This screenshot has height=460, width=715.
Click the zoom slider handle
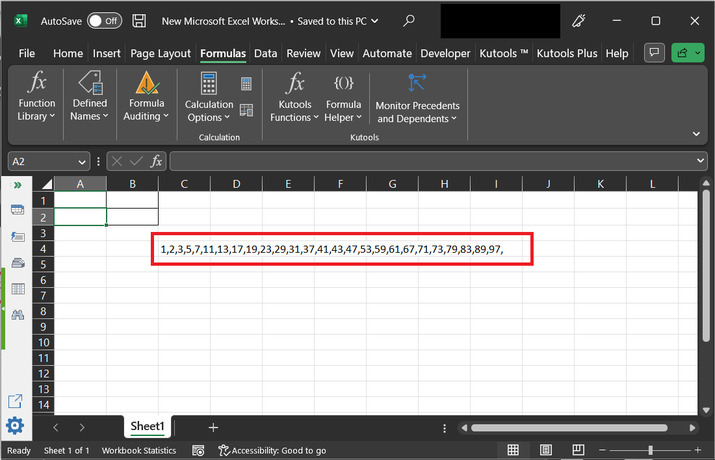point(650,450)
